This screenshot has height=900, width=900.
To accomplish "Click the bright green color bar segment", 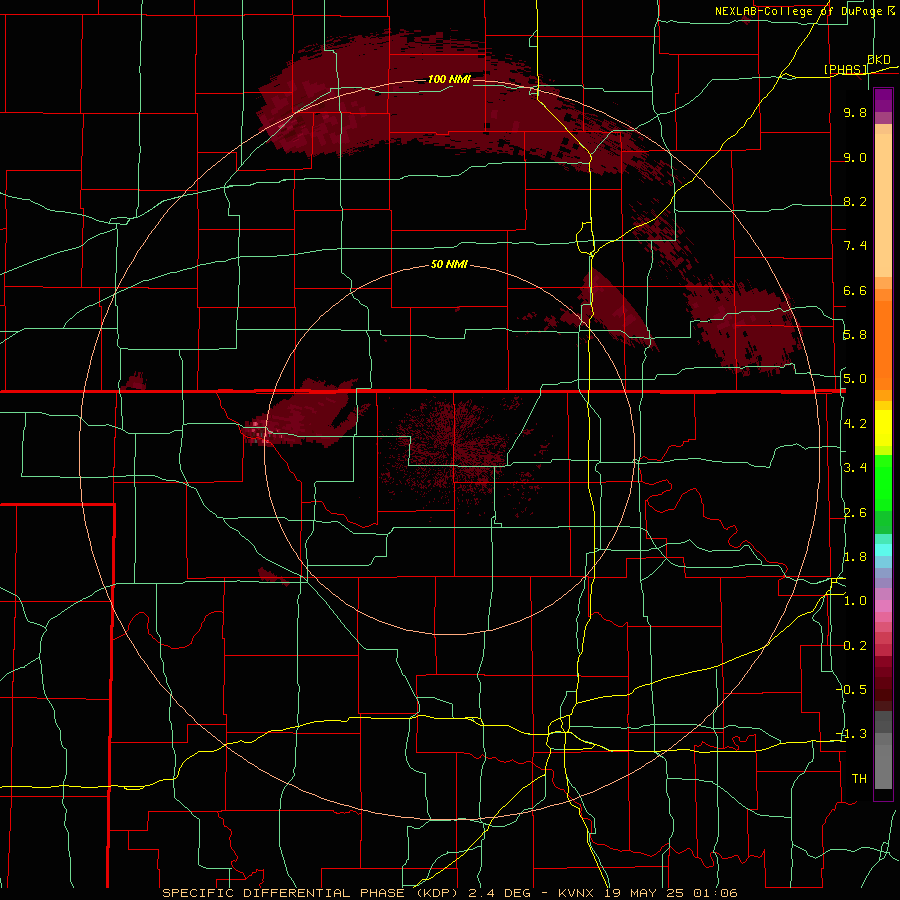I will pyautogui.click(x=883, y=483).
